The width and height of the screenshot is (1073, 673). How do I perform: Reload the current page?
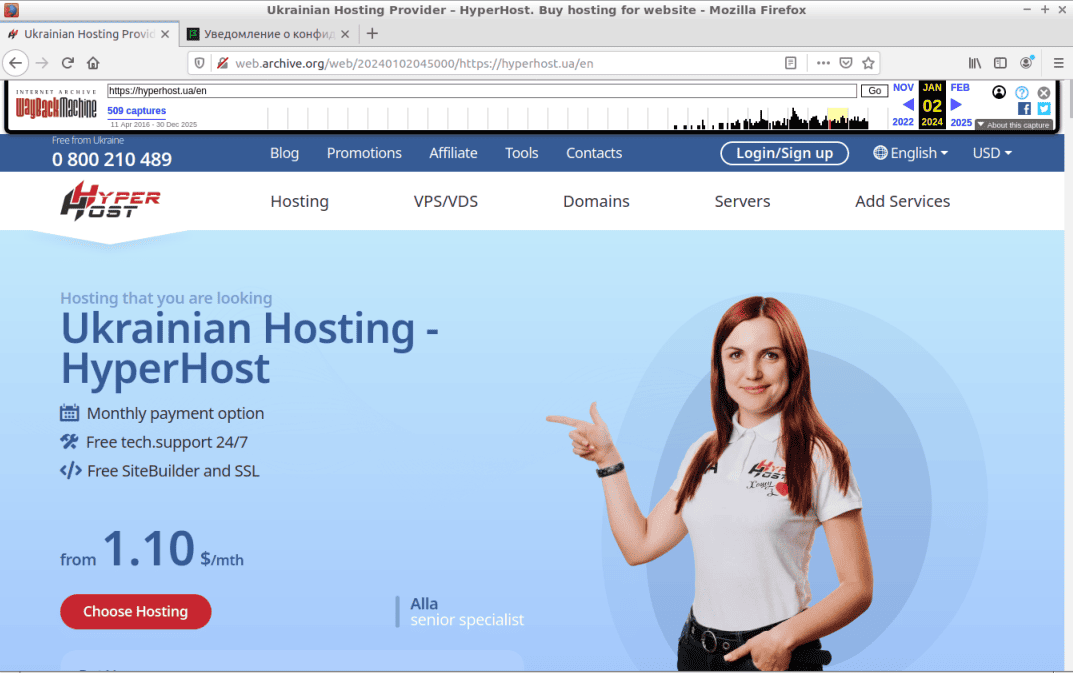tap(68, 63)
